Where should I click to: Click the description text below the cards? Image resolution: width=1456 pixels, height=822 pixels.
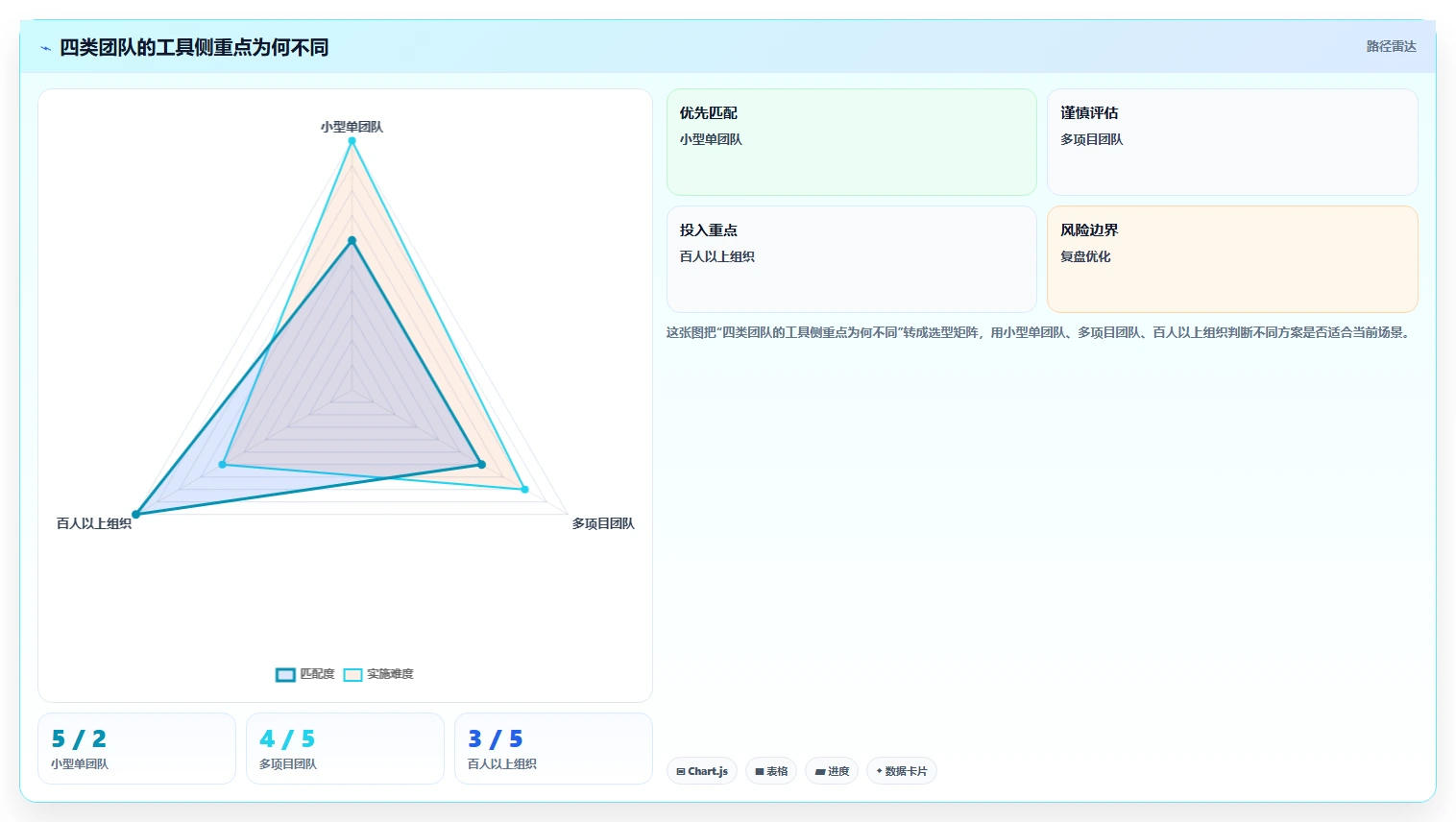pyautogui.click(x=1039, y=332)
